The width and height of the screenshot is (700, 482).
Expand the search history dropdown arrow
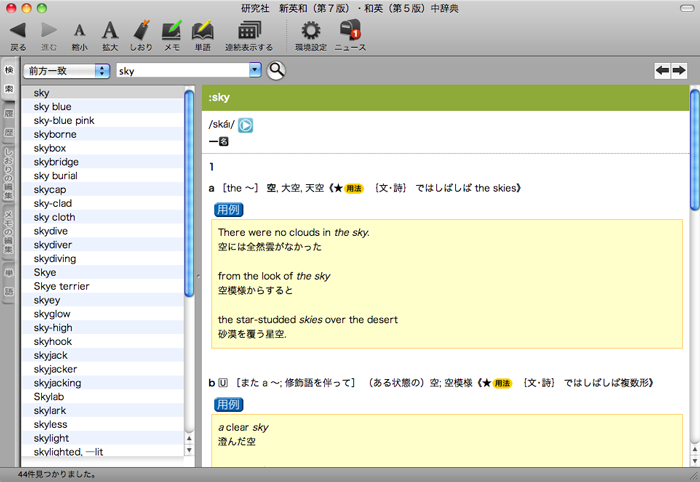point(255,70)
